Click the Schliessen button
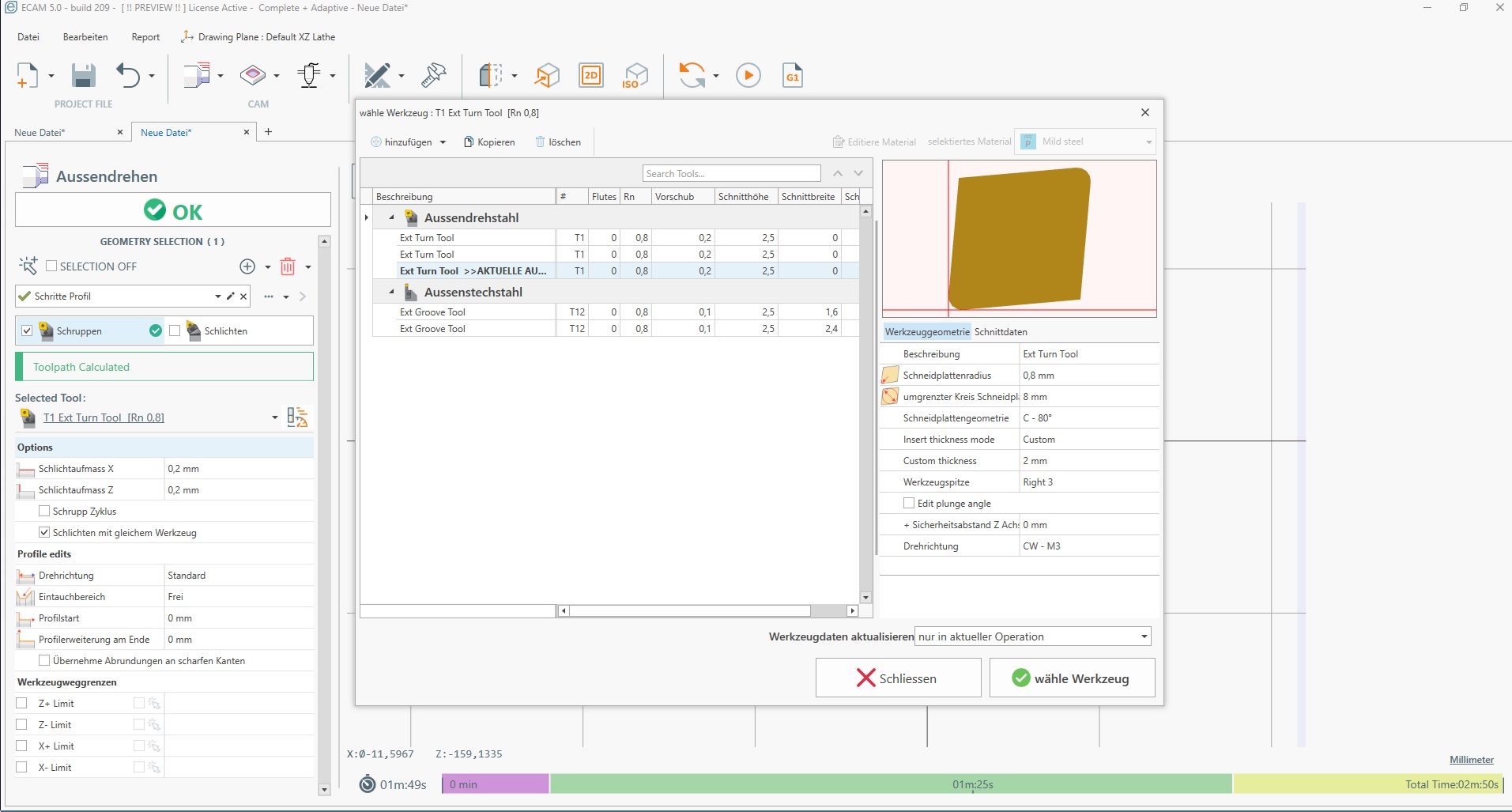The width and height of the screenshot is (1512, 812). [x=898, y=678]
